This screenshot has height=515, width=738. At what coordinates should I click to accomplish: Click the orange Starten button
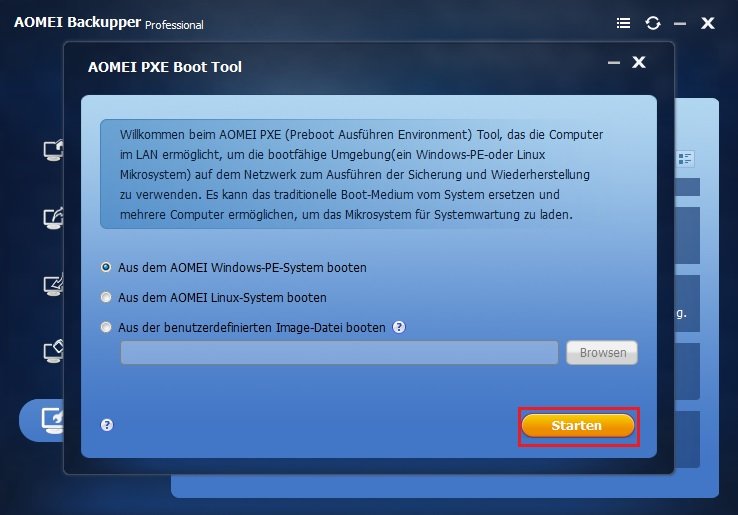(x=578, y=426)
